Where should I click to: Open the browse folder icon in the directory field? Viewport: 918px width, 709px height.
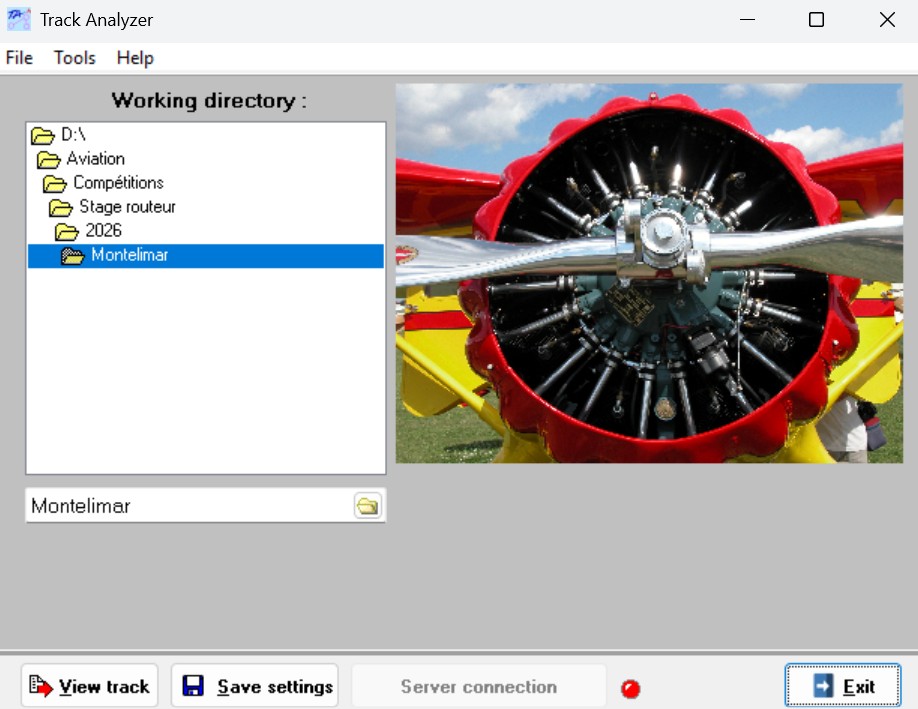click(367, 506)
